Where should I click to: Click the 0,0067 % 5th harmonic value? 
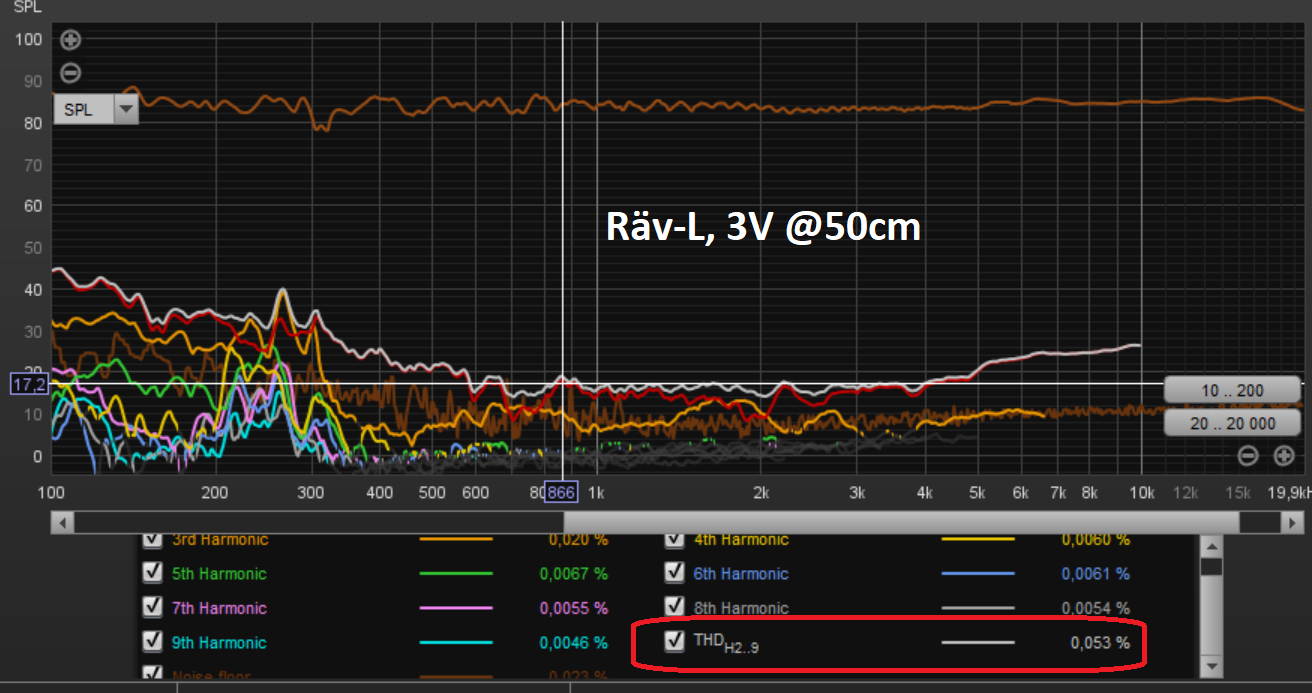pyautogui.click(x=573, y=574)
